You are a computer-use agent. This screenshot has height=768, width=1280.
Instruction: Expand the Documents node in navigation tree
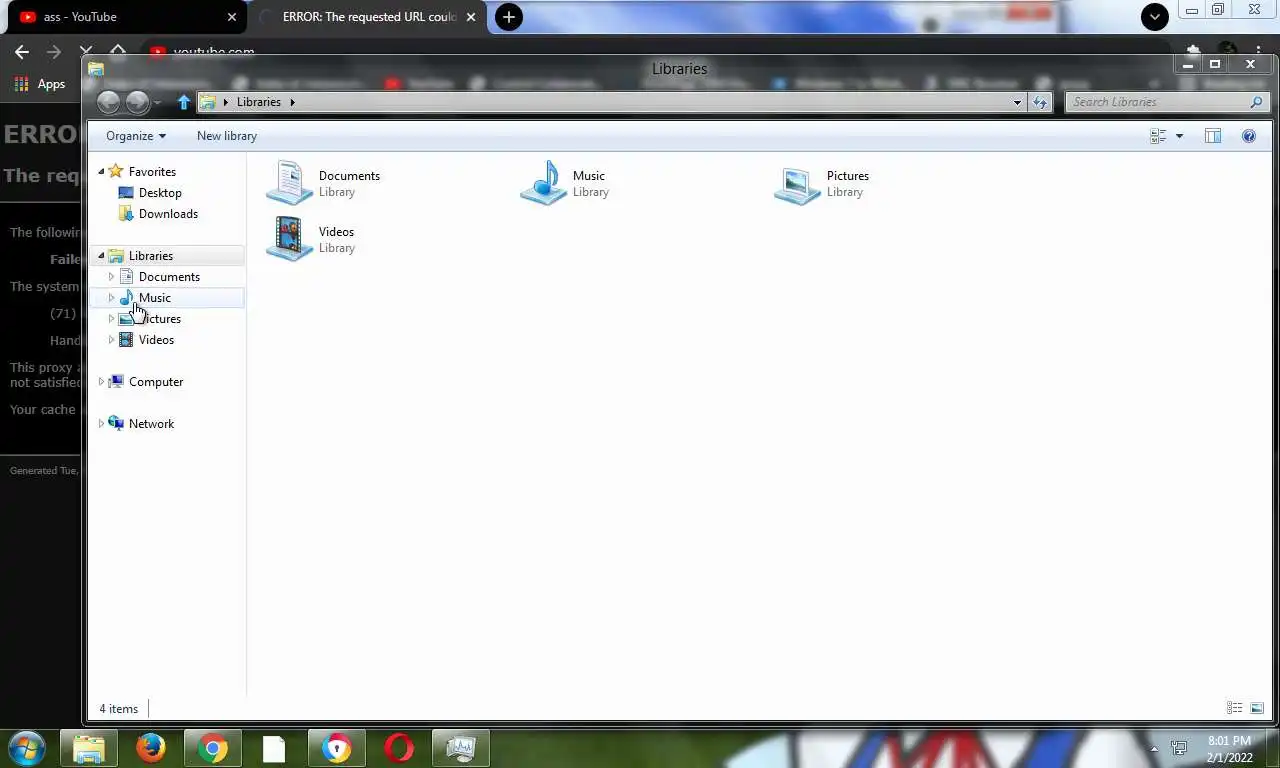pyautogui.click(x=111, y=277)
